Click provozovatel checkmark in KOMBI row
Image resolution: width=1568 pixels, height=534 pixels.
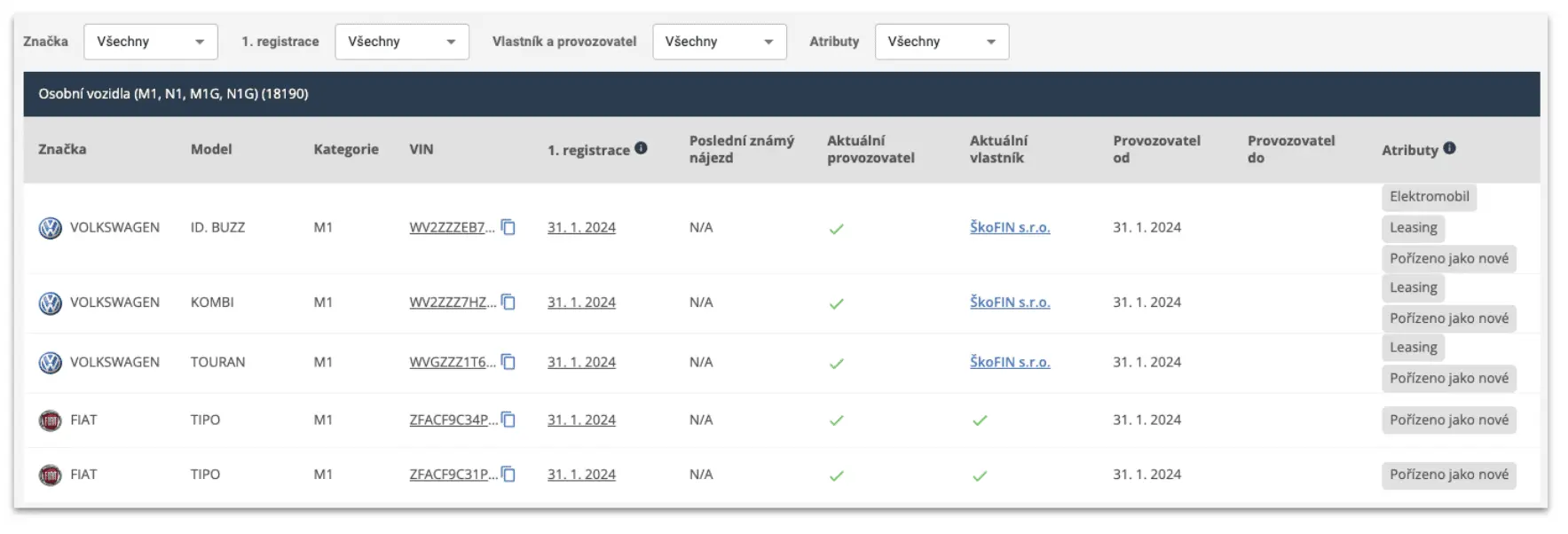[x=836, y=303]
